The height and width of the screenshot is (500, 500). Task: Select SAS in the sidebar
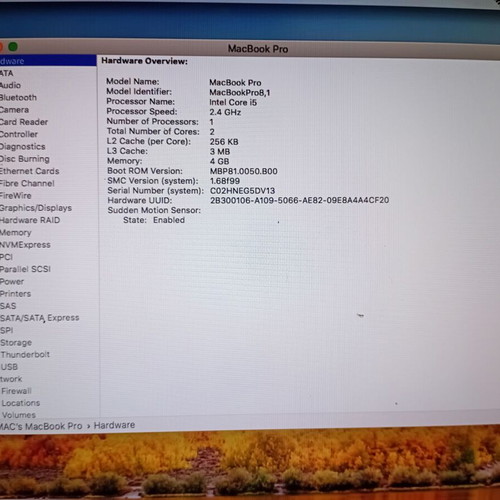(x=8, y=306)
